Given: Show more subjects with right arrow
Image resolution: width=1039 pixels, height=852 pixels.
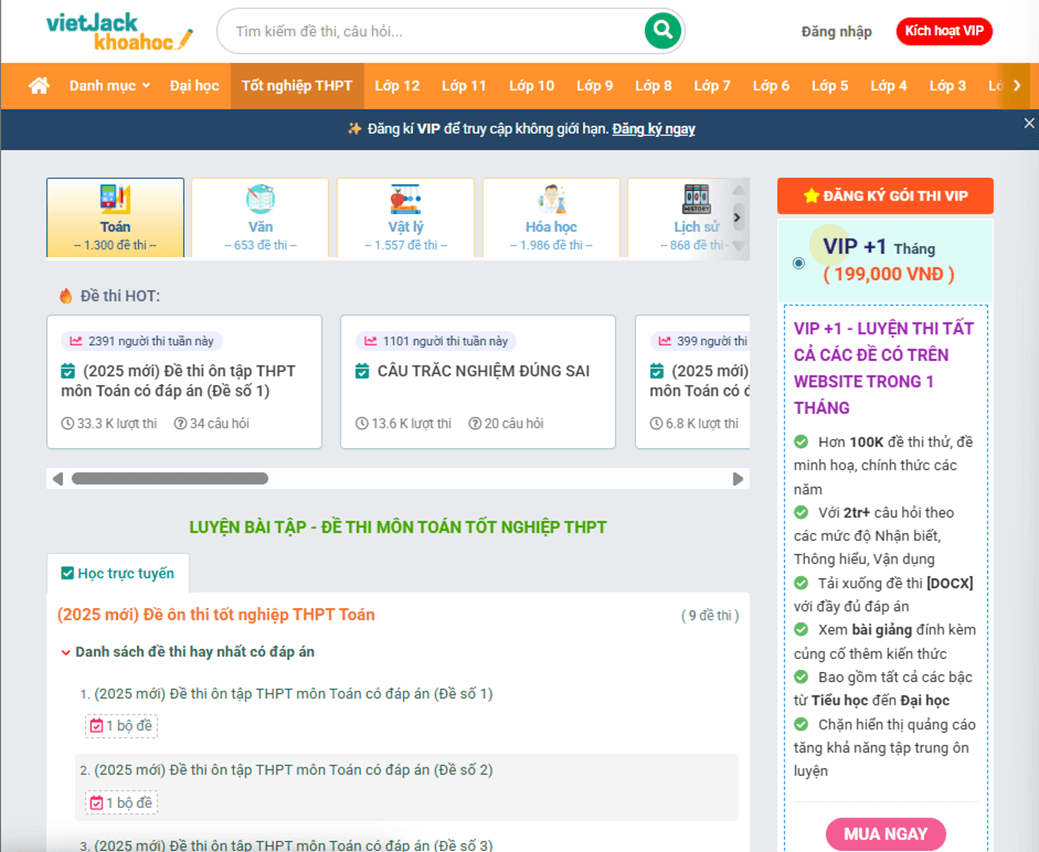Looking at the screenshot, I should (737, 217).
